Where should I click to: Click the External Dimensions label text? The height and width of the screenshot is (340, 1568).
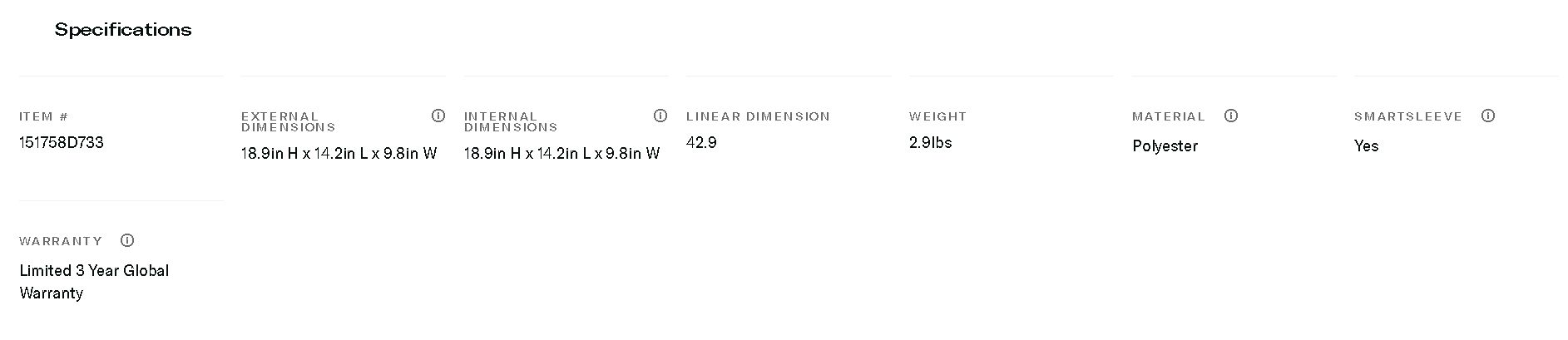click(288, 121)
